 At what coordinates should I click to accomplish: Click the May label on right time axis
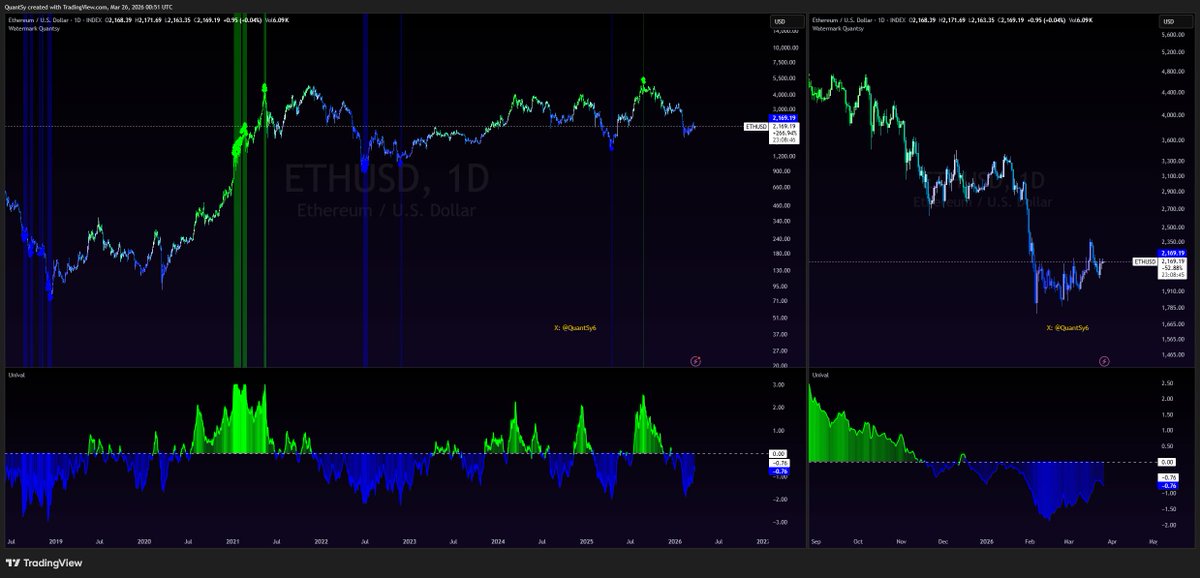(1153, 541)
